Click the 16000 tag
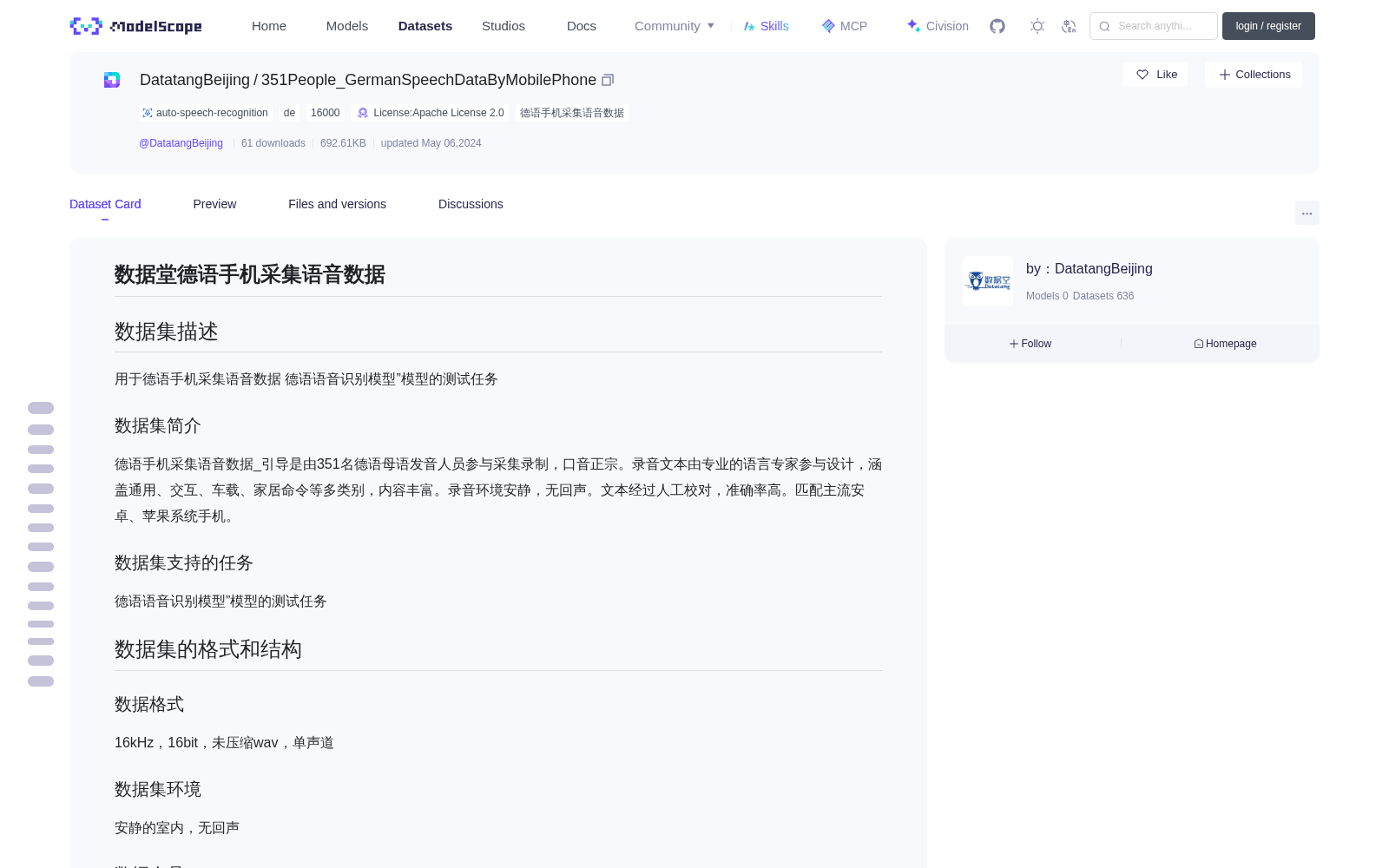The height and width of the screenshot is (868, 1389). (x=326, y=113)
